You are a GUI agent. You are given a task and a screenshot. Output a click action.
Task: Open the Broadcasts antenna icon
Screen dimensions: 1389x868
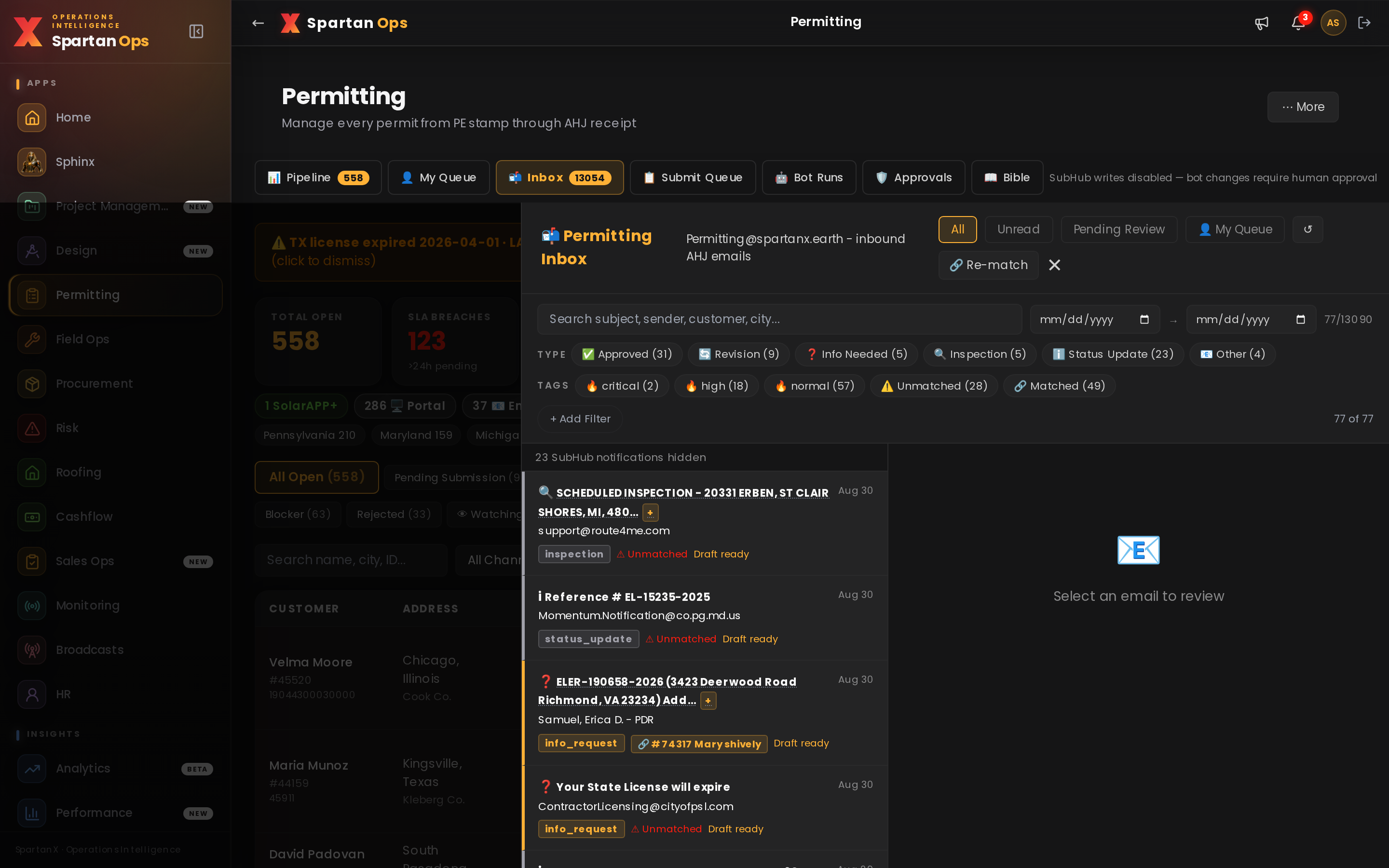32,650
